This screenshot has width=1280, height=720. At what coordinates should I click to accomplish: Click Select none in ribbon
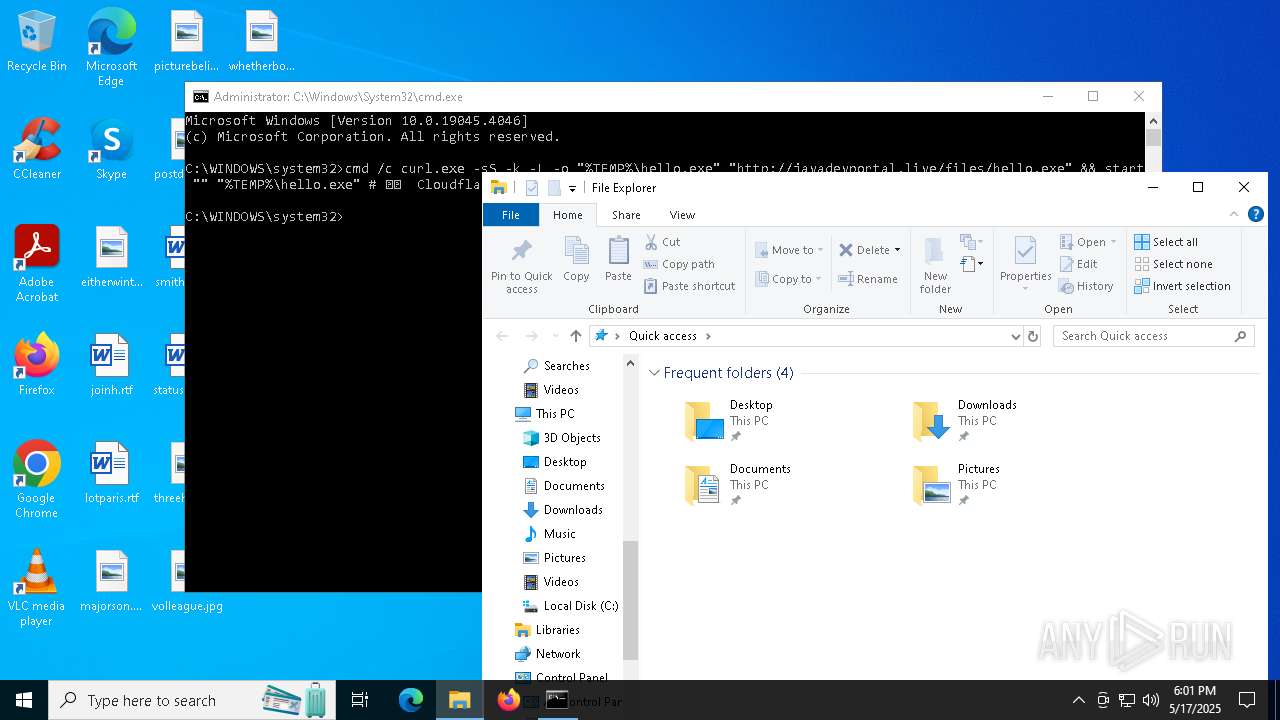(1173, 264)
